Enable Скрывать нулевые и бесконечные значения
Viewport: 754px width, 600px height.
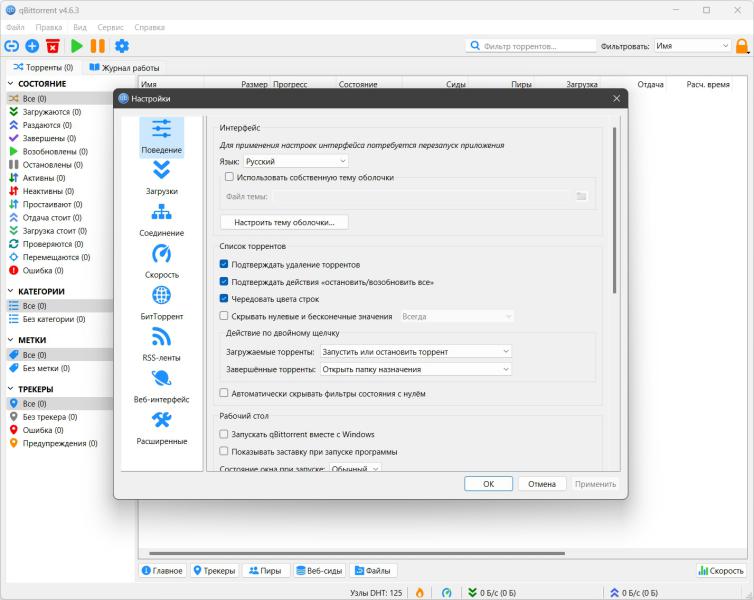[x=224, y=316]
